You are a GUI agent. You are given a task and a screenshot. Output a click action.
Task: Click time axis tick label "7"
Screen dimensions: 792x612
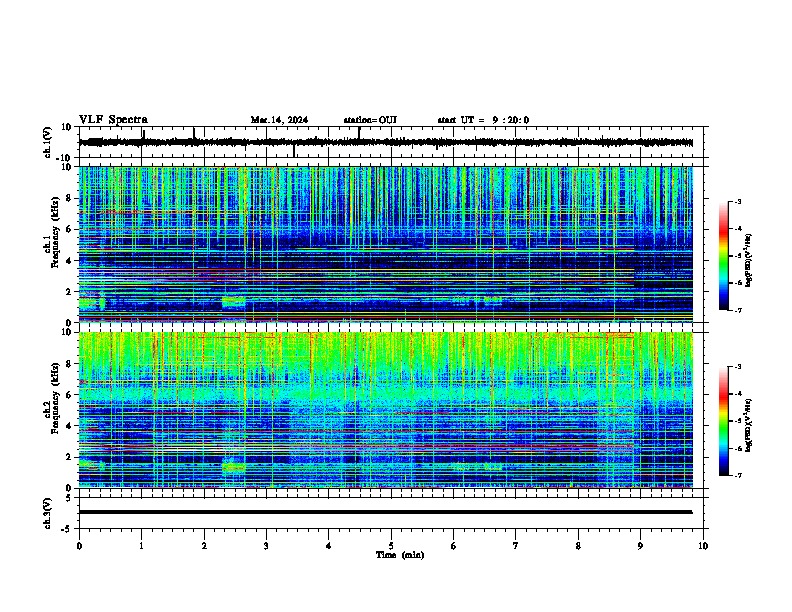(x=516, y=546)
